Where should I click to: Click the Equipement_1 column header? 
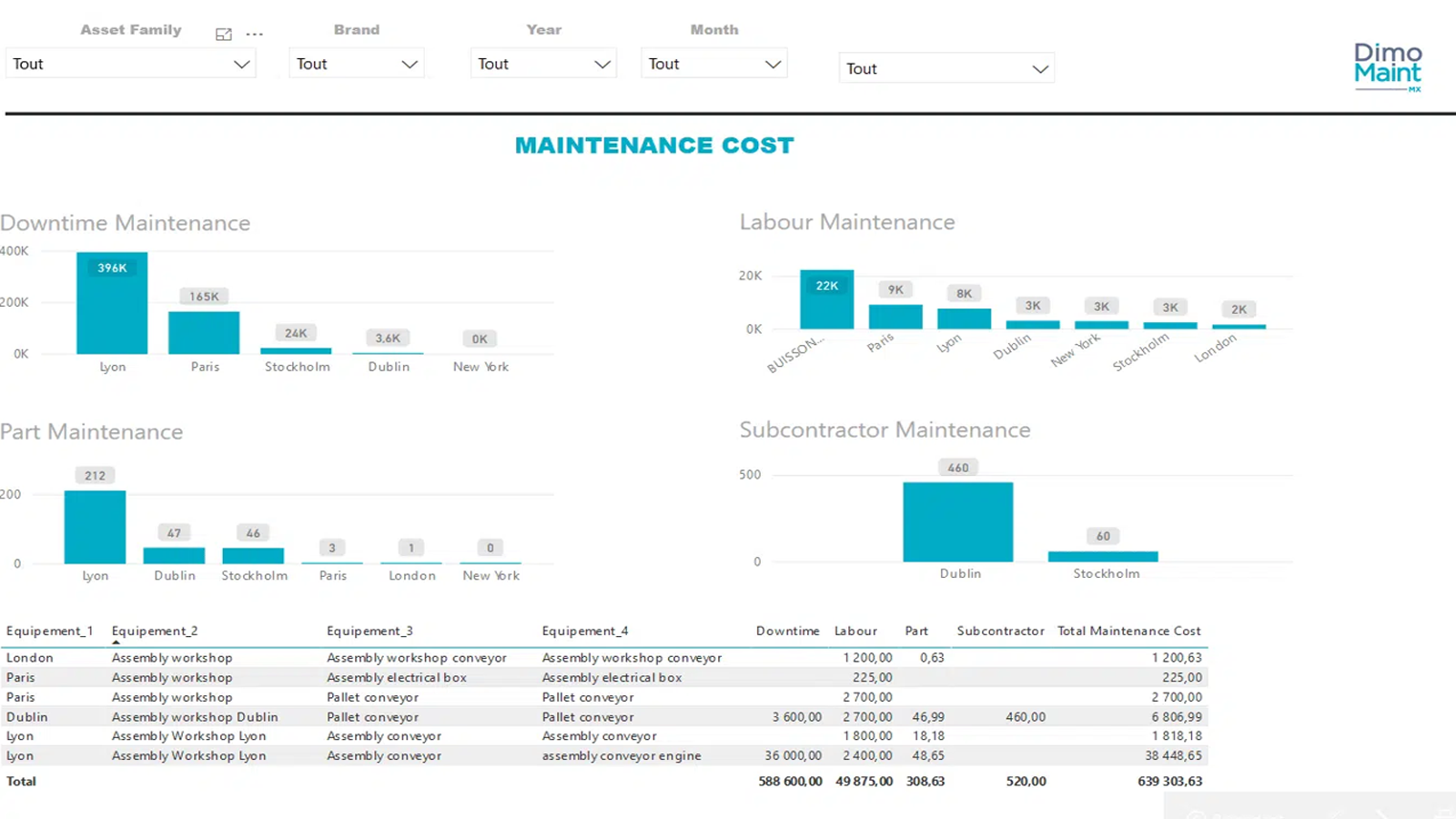pyautogui.click(x=49, y=631)
